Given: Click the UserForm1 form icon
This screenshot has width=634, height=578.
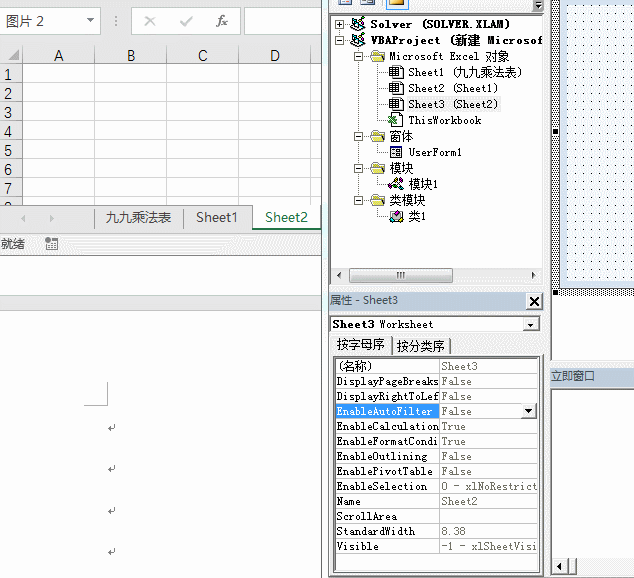Looking at the screenshot, I should [x=396, y=152].
